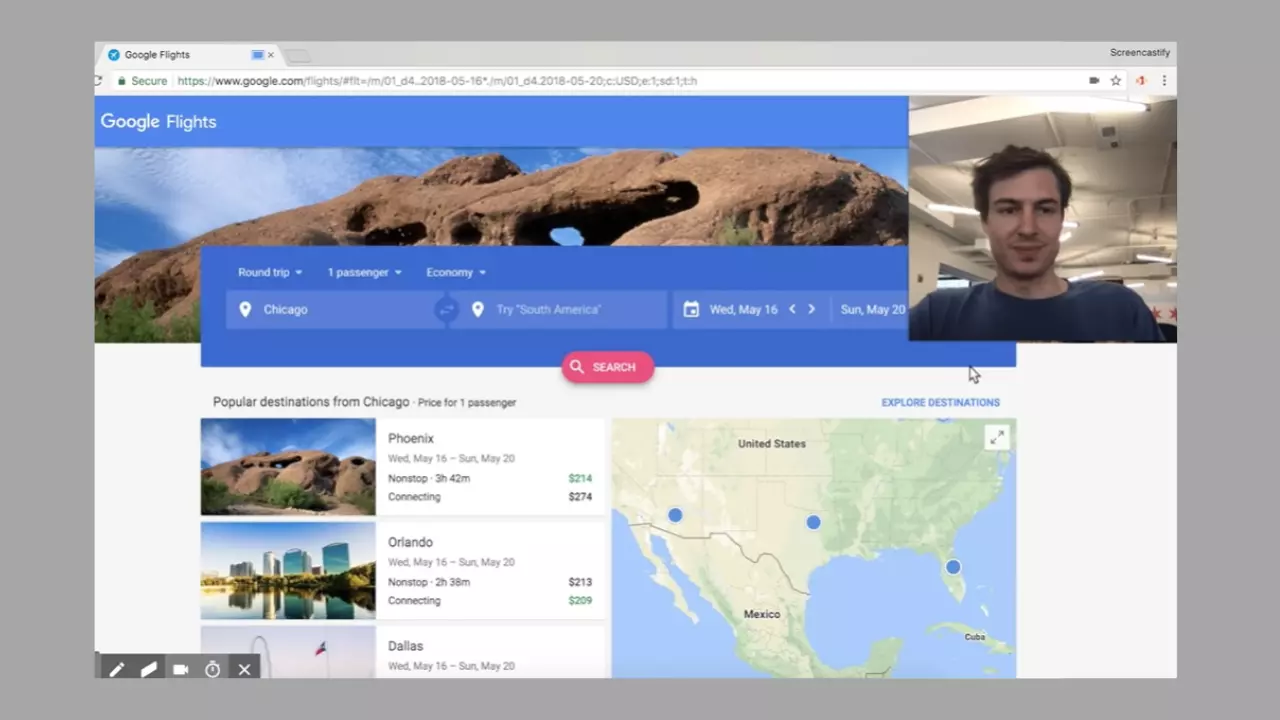Image resolution: width=1280 pixels, height=720 pixels.
Task: Click the Screencastify extension label
Action: point(1140,53)
